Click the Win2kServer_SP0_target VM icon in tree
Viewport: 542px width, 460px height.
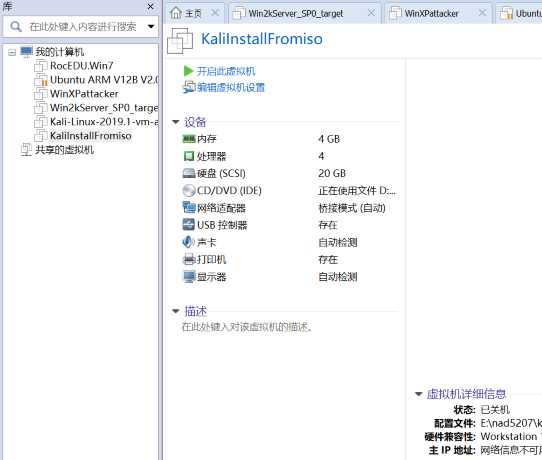point(40,108)
